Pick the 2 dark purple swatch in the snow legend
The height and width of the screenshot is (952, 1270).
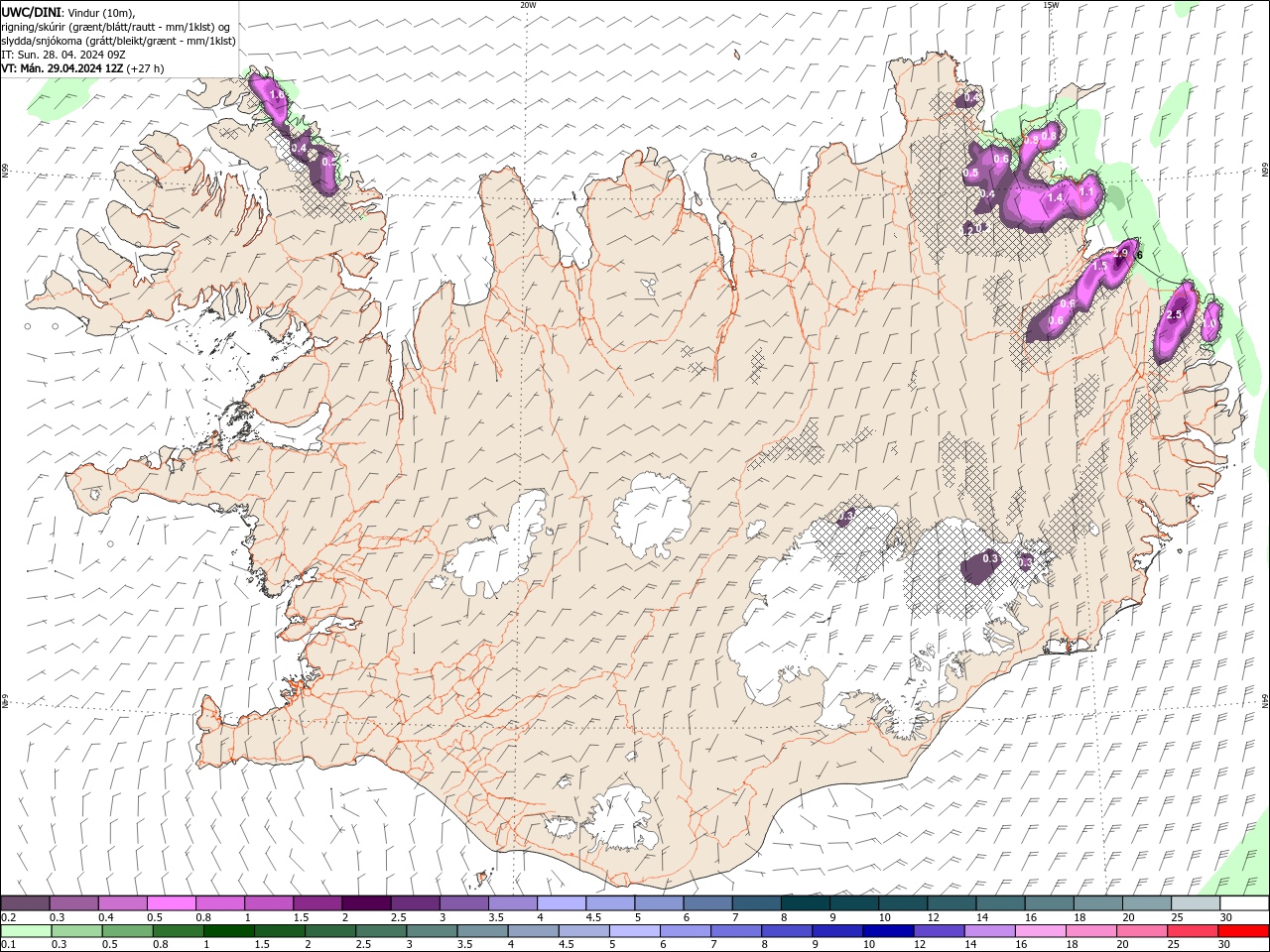tap(366, 902)
